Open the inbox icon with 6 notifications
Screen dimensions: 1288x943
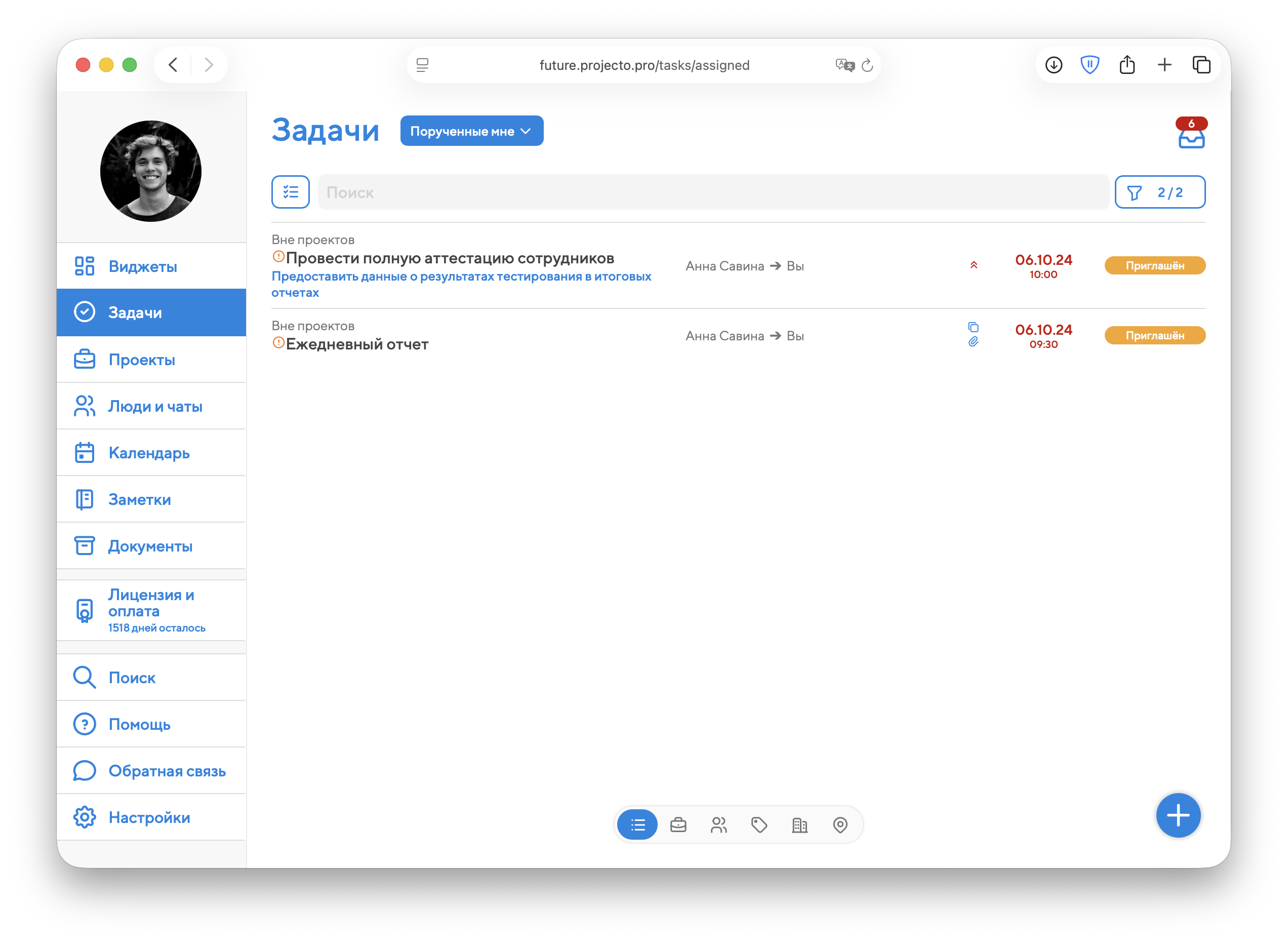tap(1191, 137)
